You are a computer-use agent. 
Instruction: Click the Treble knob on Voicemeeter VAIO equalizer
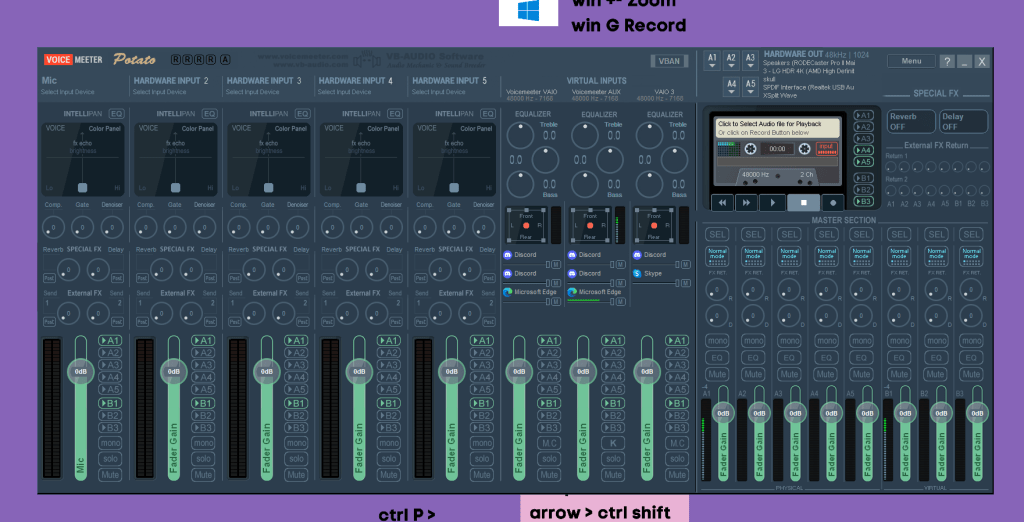[x=520, y=135]
